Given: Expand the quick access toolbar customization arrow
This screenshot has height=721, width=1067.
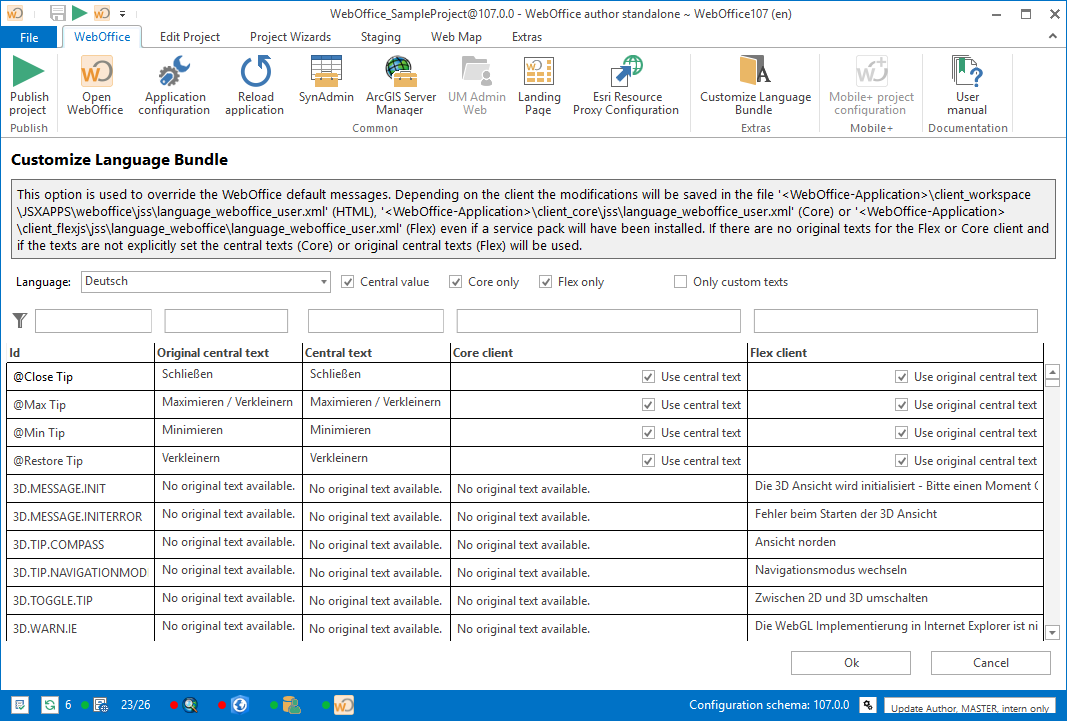Looking at the screenshot, I should tap(124, 14).
